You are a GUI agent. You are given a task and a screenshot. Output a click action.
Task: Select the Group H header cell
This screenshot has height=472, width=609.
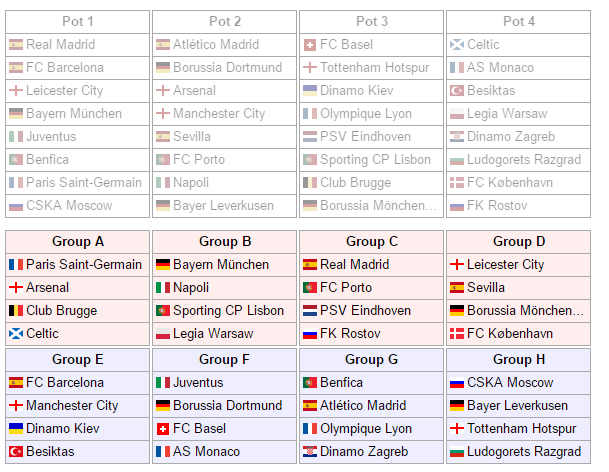click(519, 360)
